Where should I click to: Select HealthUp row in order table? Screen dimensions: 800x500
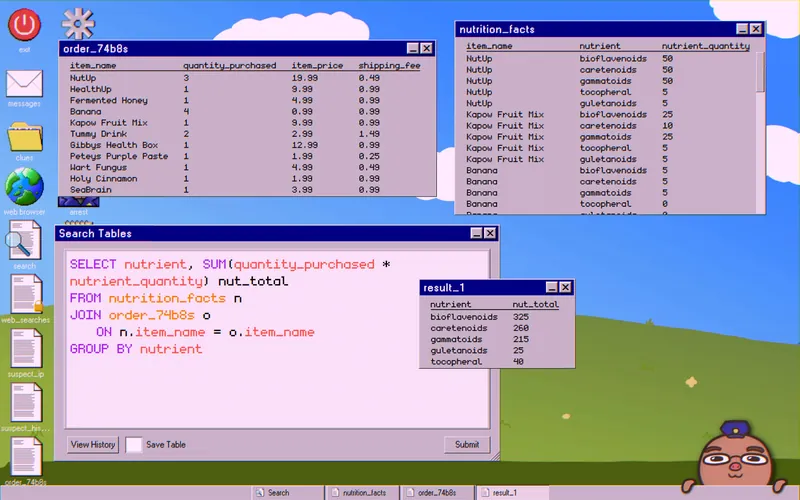click(247, 89)
